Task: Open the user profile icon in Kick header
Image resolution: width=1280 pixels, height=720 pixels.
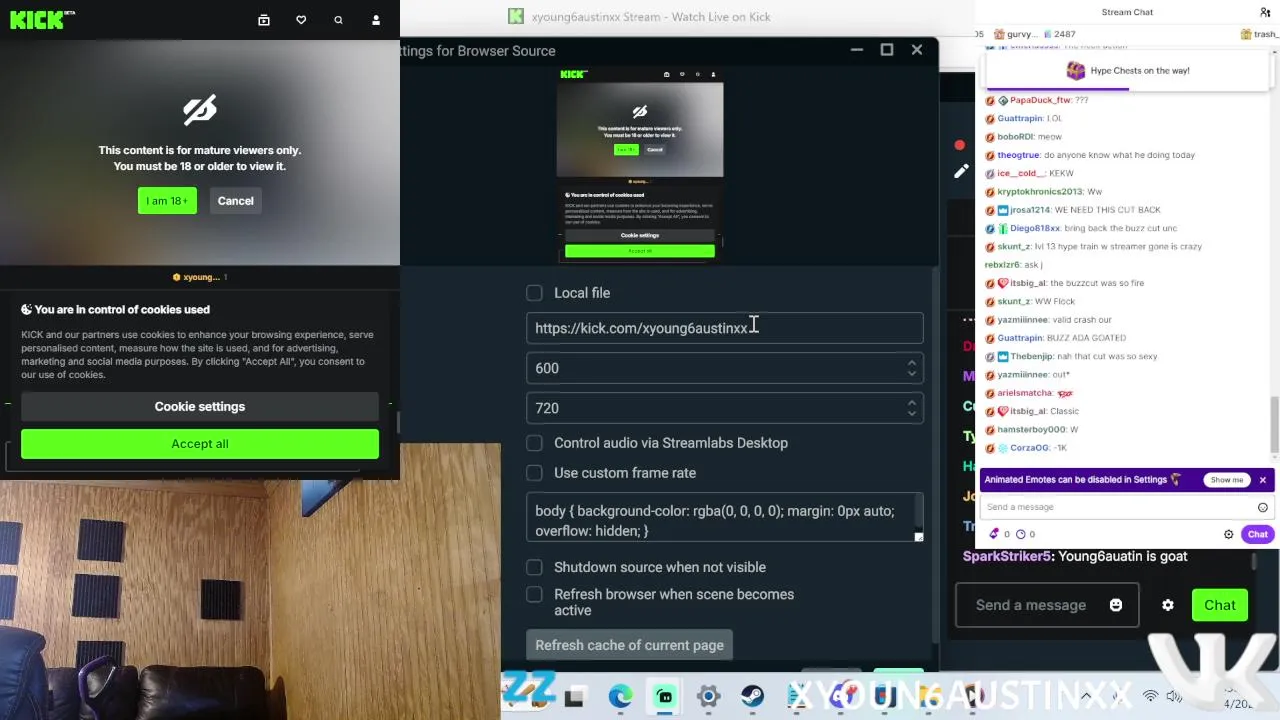Action: [376, 20]
